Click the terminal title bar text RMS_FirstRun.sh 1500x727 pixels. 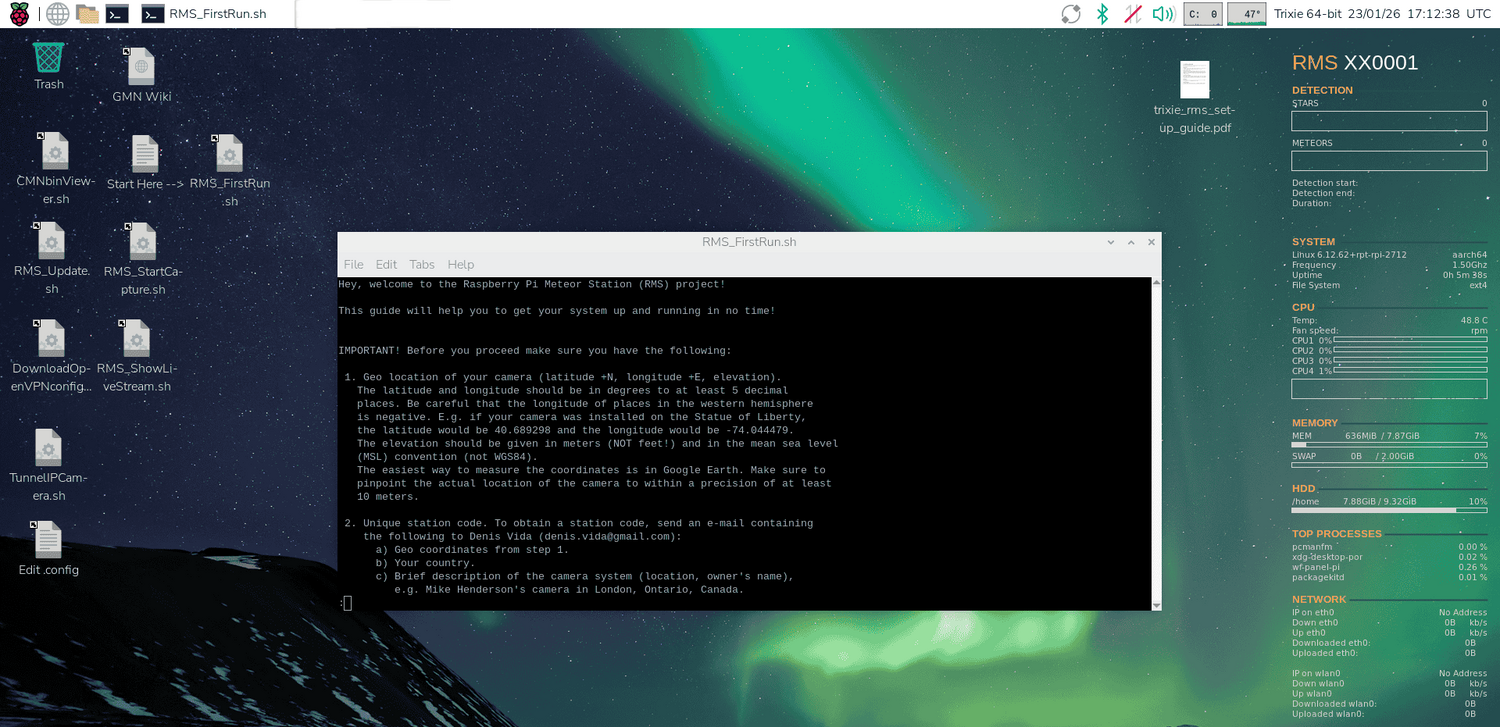(x=749, y=242)
